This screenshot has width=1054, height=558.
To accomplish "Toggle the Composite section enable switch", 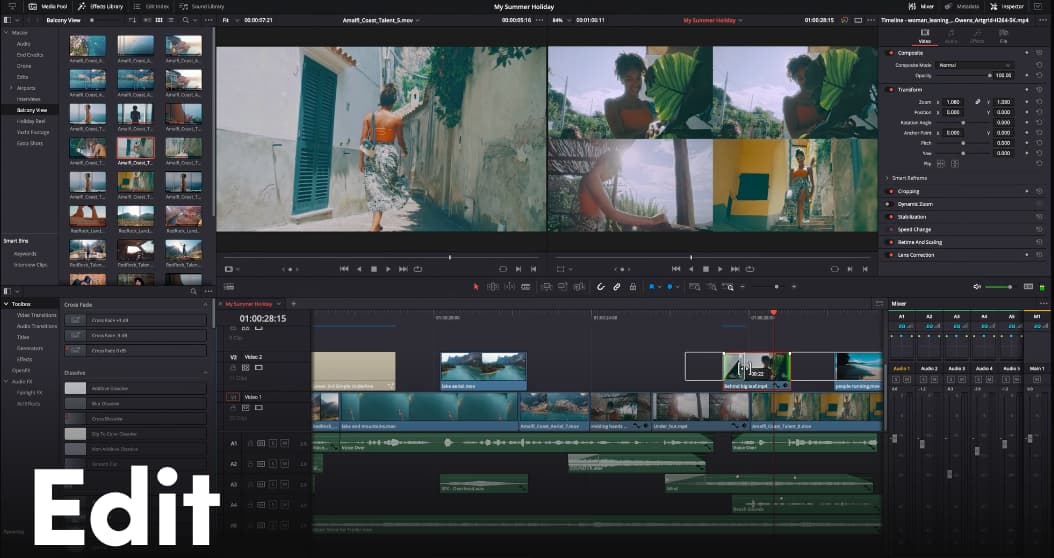I will click(x=891, y=52).
